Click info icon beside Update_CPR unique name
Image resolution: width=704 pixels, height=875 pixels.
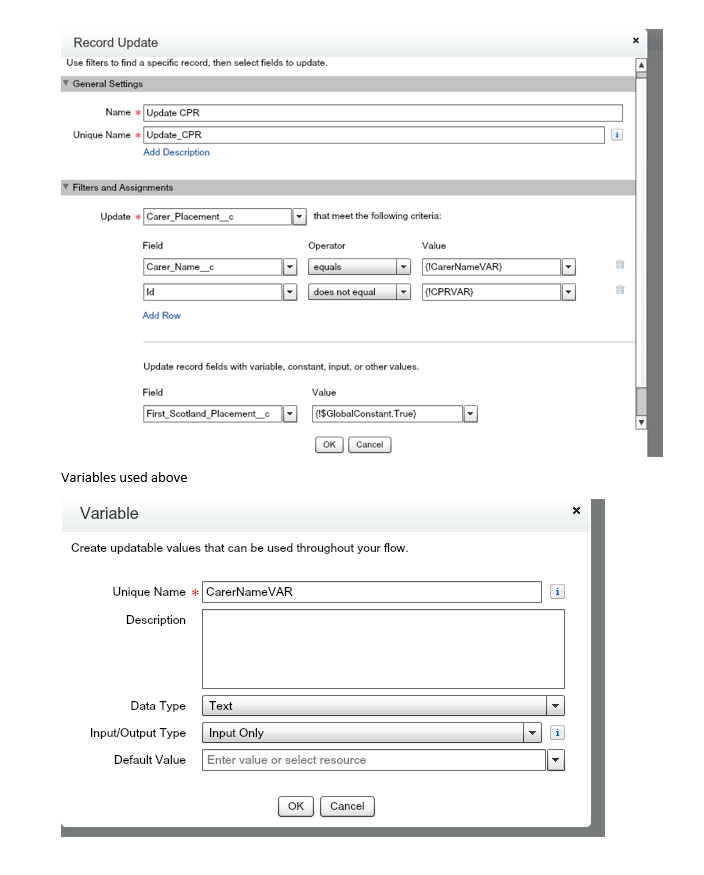617,135
